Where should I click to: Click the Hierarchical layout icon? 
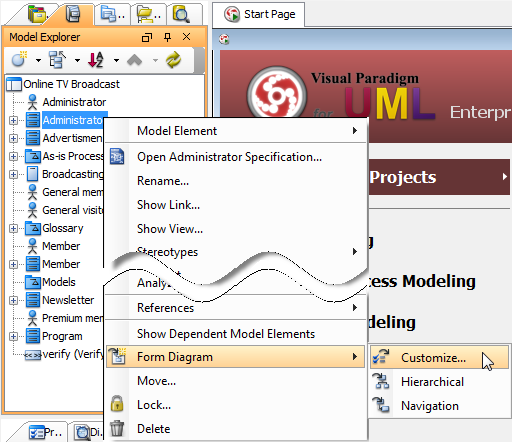click(x=381, y=381)
